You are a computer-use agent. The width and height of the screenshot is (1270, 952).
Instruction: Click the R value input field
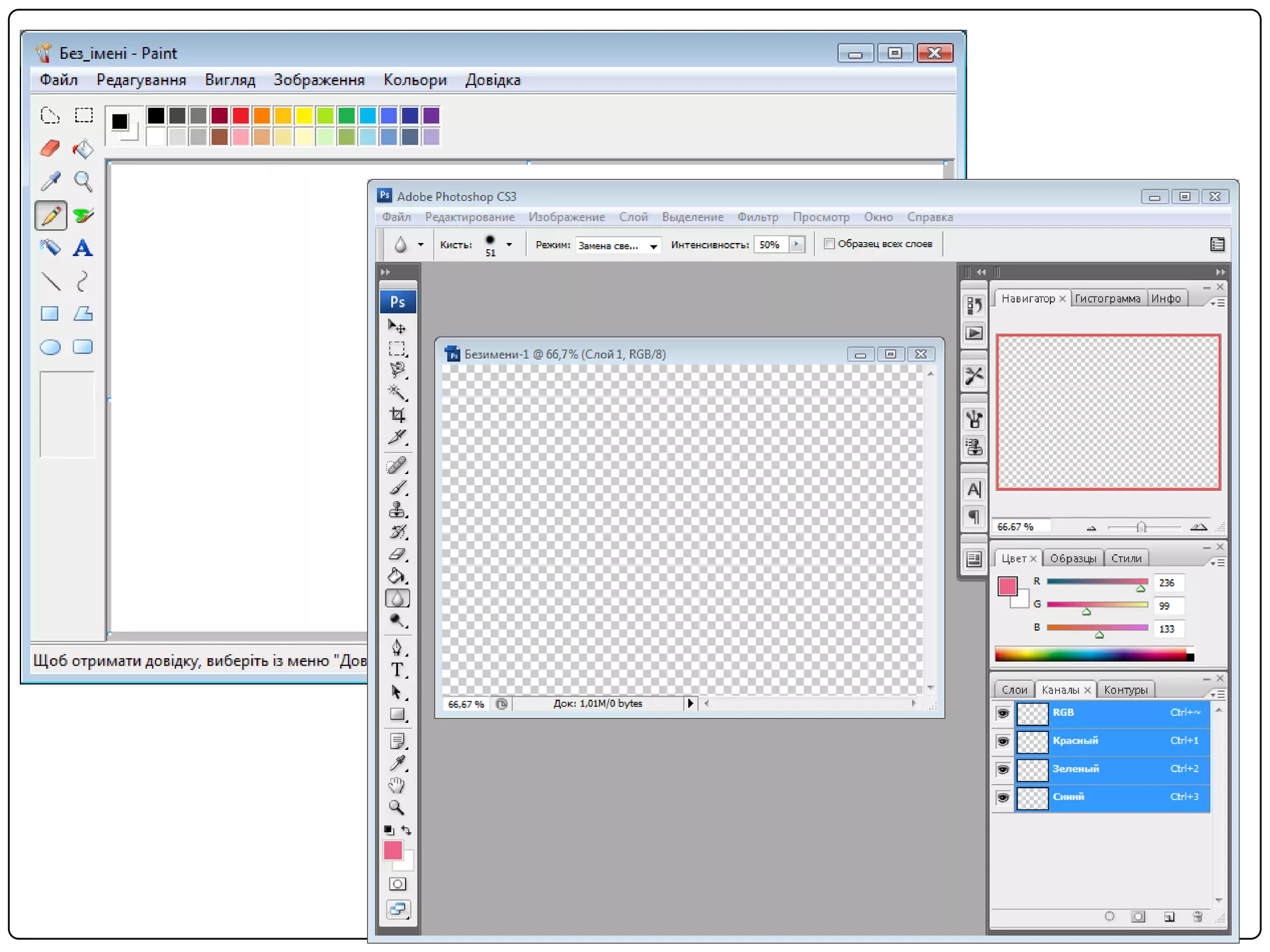tap(1168, 583)
